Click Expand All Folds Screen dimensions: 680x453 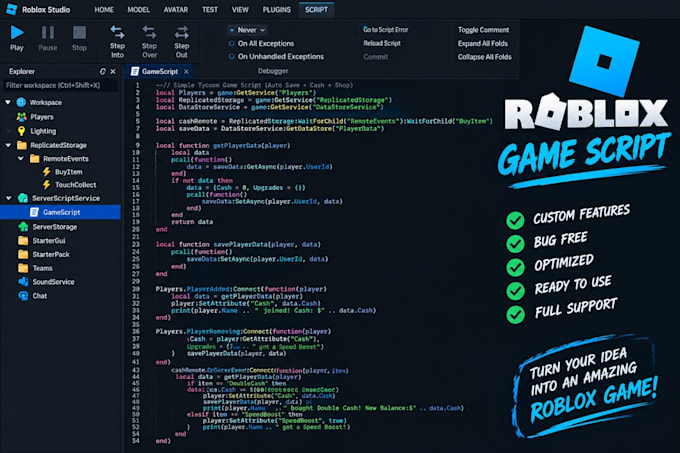[x=483, y=43]
